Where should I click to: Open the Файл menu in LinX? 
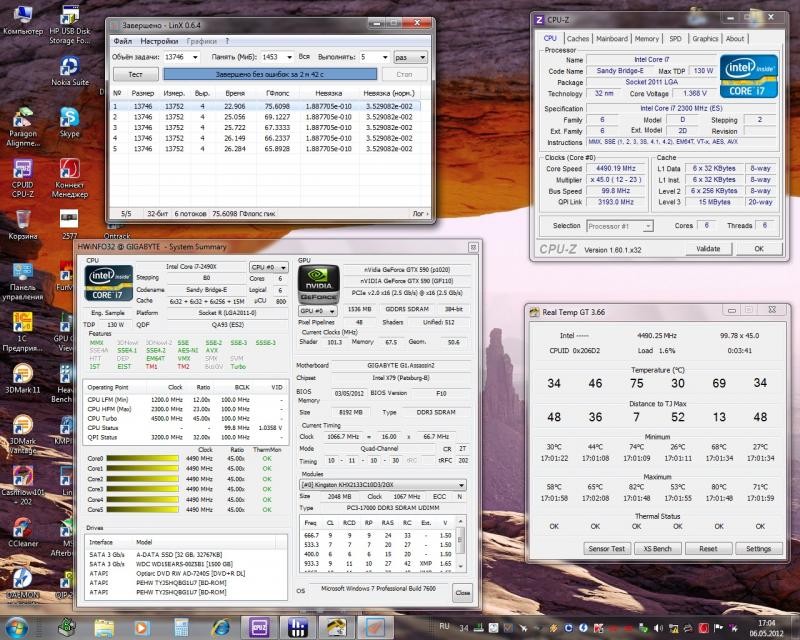(122, 41)
